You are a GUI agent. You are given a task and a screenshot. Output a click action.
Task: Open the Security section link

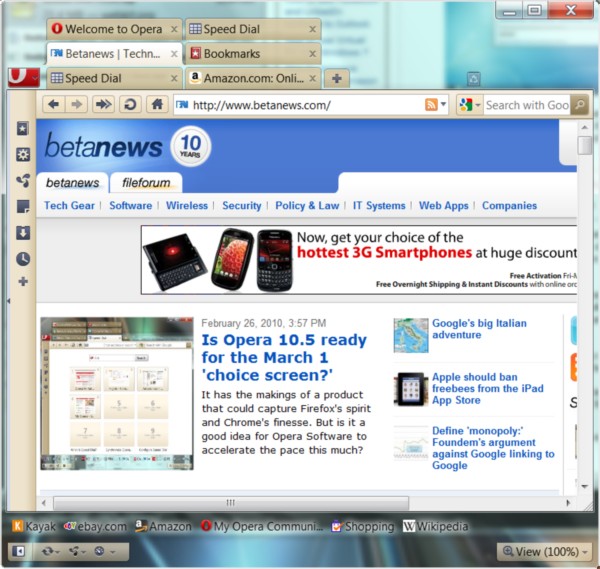(241, 205)
